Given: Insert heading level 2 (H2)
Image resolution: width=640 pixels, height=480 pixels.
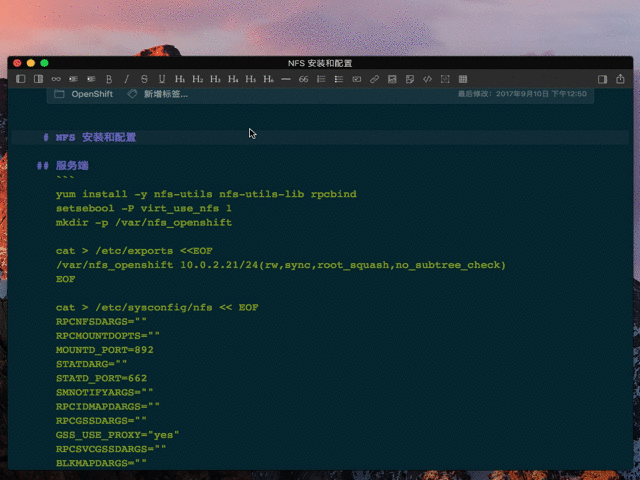Looking at the screenshot, I should [198, 79].
